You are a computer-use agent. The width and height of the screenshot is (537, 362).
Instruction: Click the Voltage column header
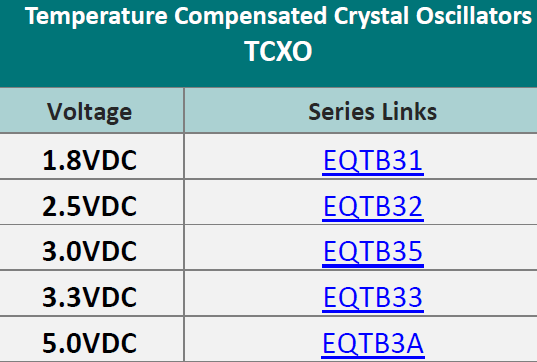point(90,112)
